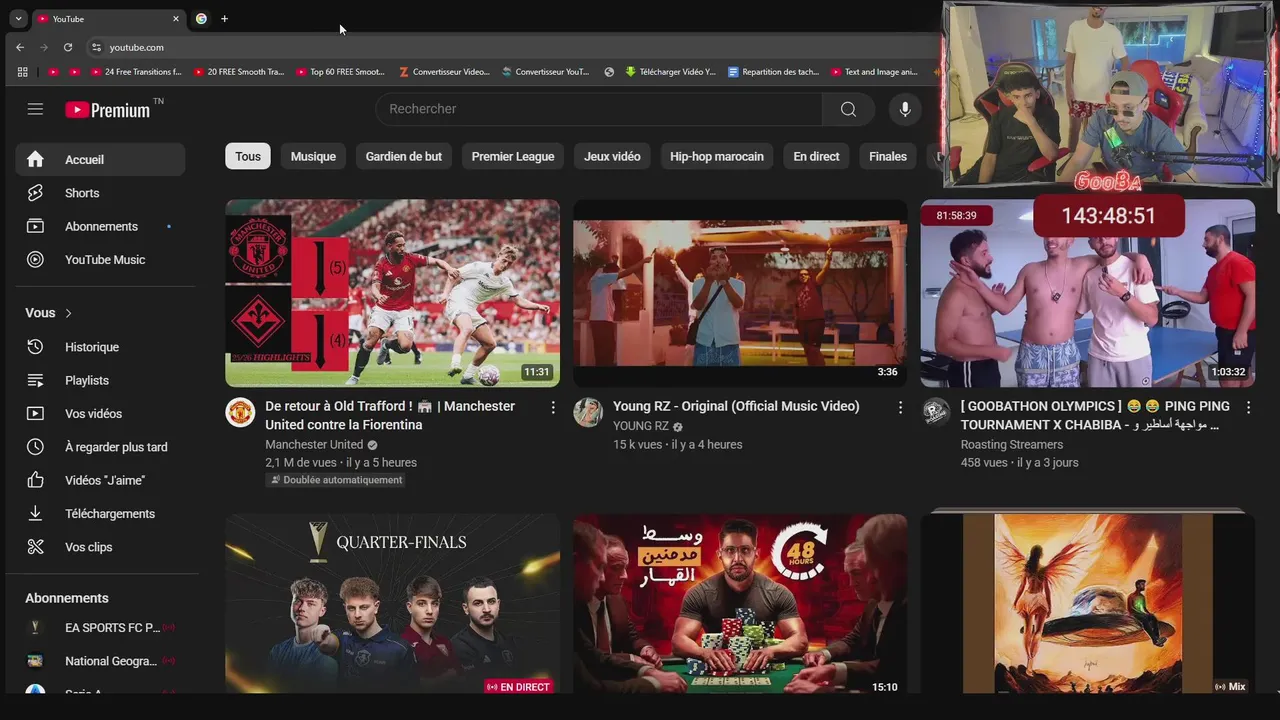Open Goobathon Olympics ping pong thumbnail

(1087, 293)
